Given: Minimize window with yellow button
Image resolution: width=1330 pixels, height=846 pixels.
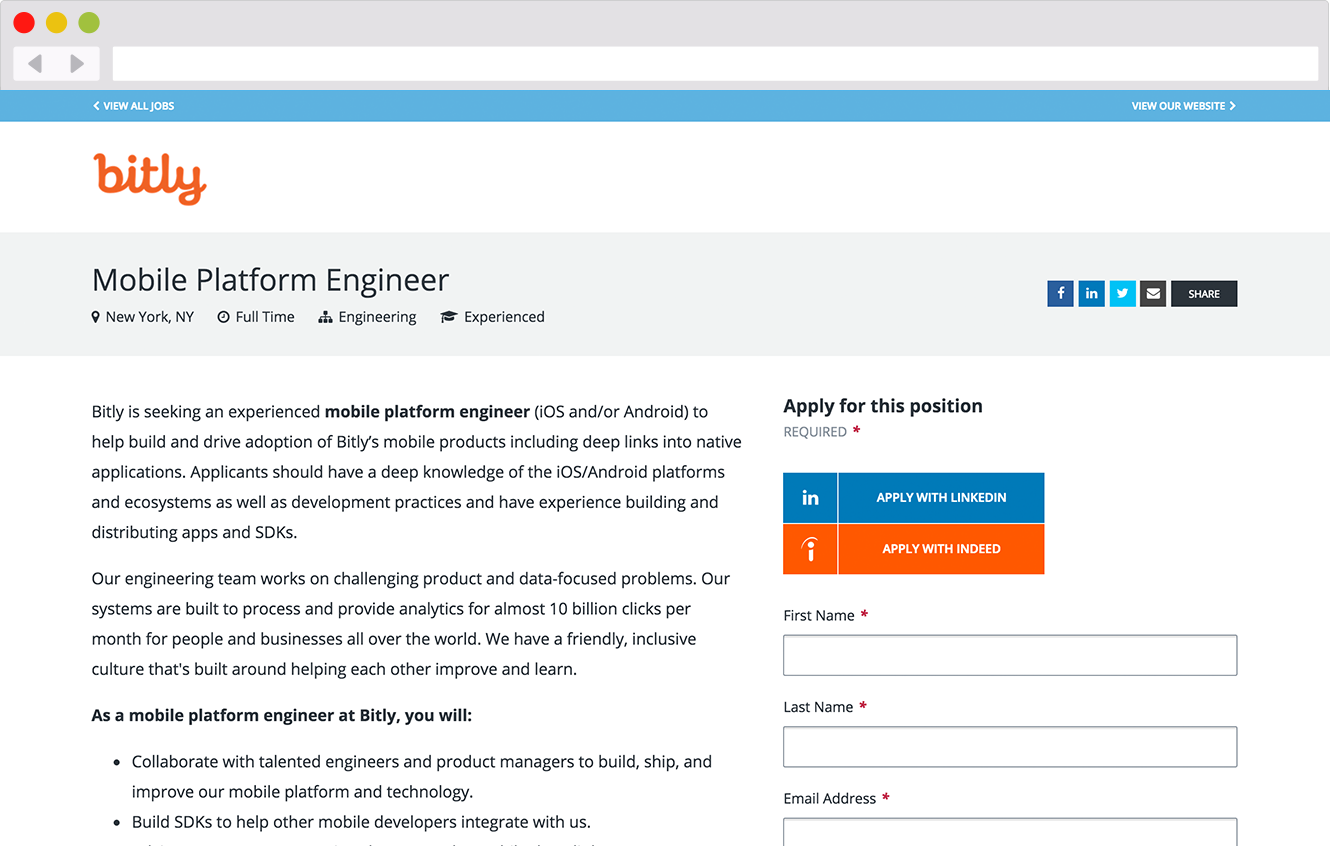Looking at the screenshot, I should point(57,22).
